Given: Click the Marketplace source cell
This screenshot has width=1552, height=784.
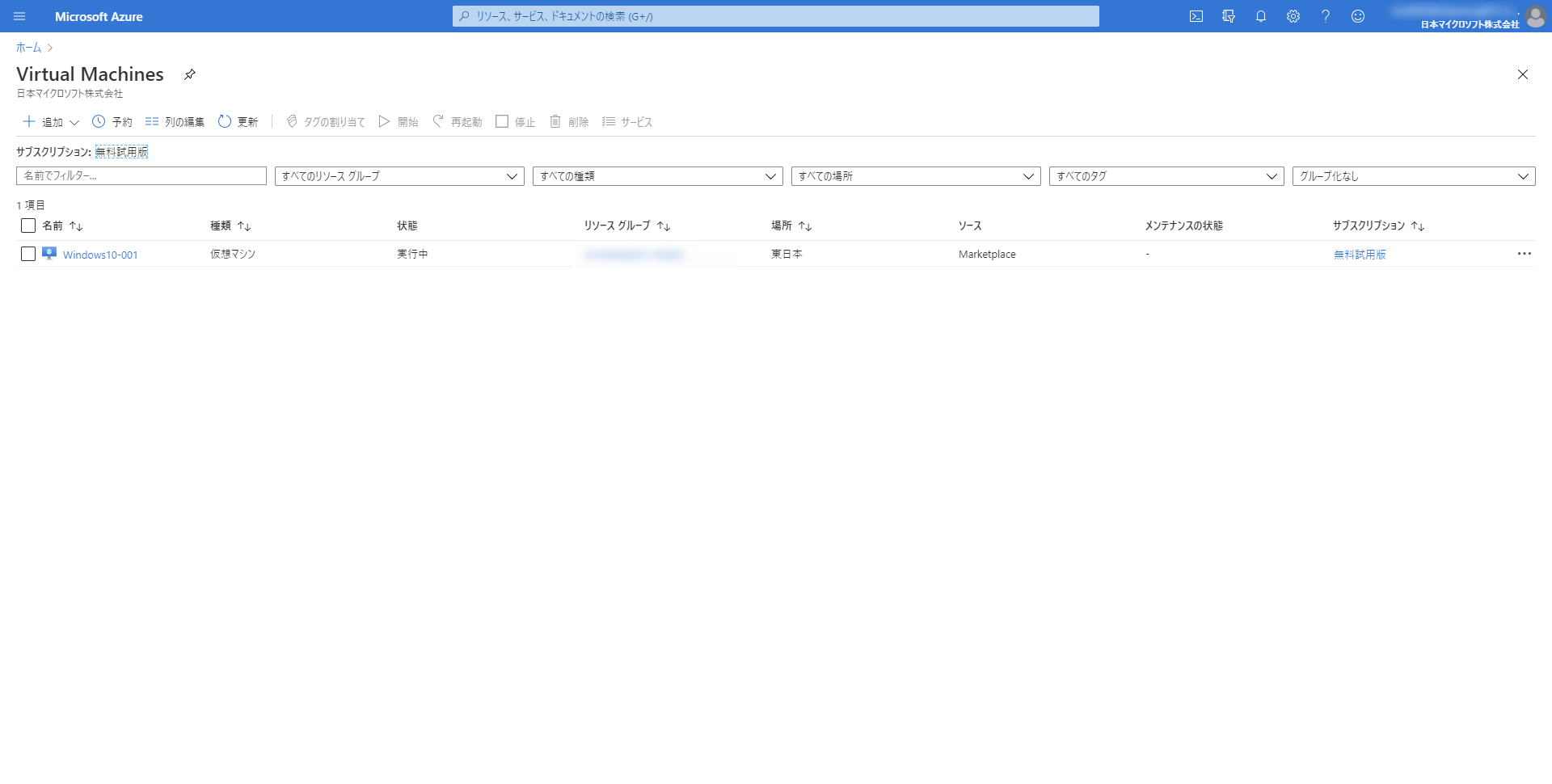Looking at the screenshot, I should pyautogui.click(x=987, y=255).
